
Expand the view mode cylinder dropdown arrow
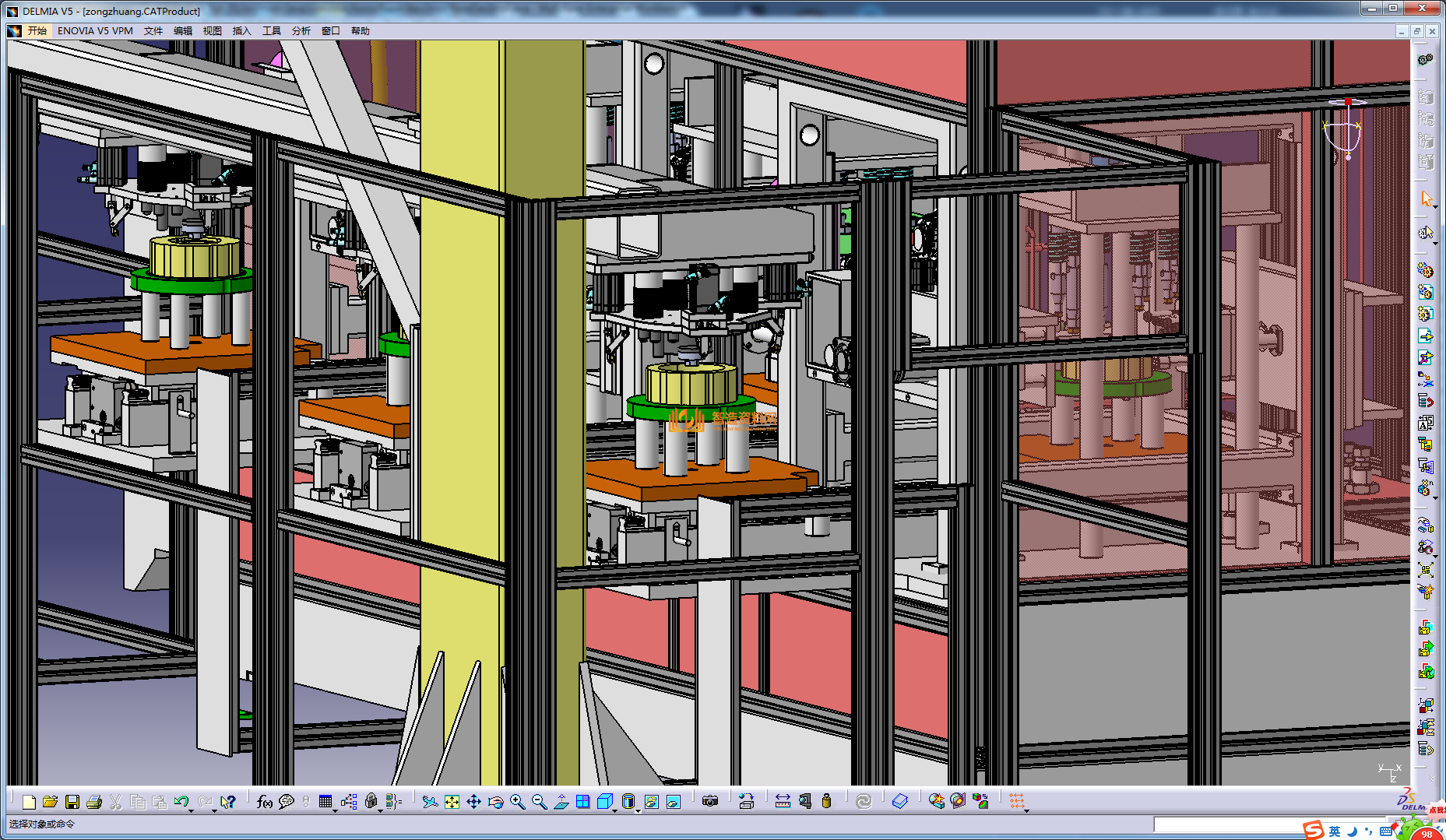pyautogui.click(x=638, y=810)
